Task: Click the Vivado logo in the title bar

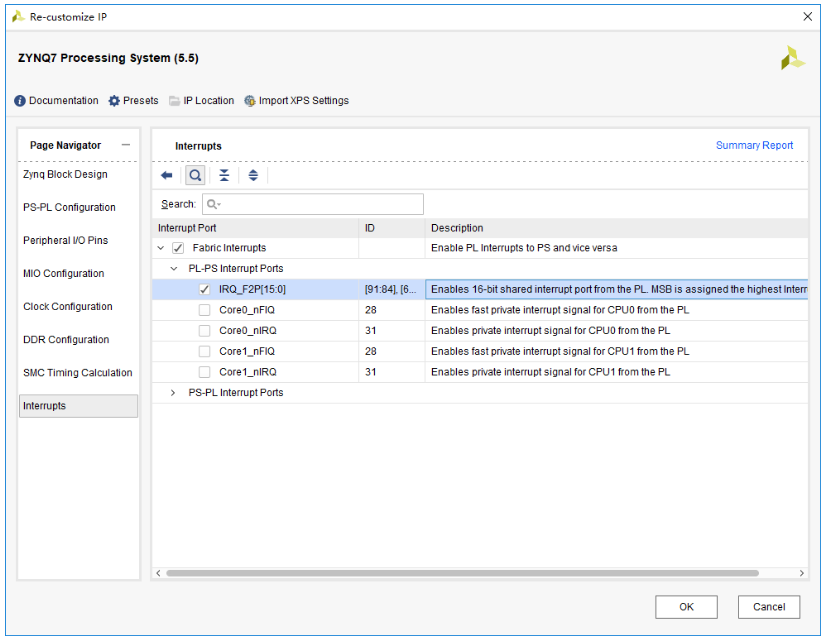Action: (x=18, y=17)
